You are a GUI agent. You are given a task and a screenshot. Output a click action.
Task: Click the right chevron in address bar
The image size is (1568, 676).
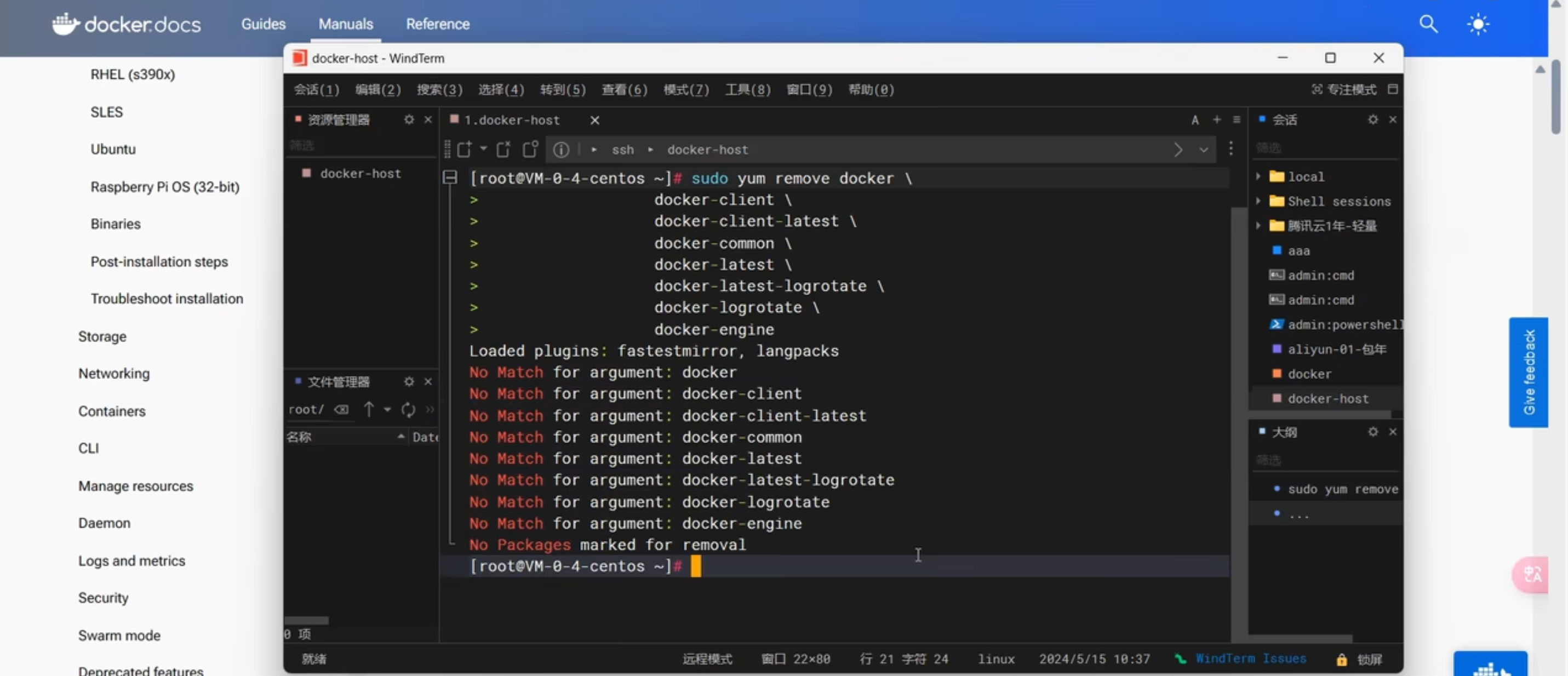tap(1178, 150)
